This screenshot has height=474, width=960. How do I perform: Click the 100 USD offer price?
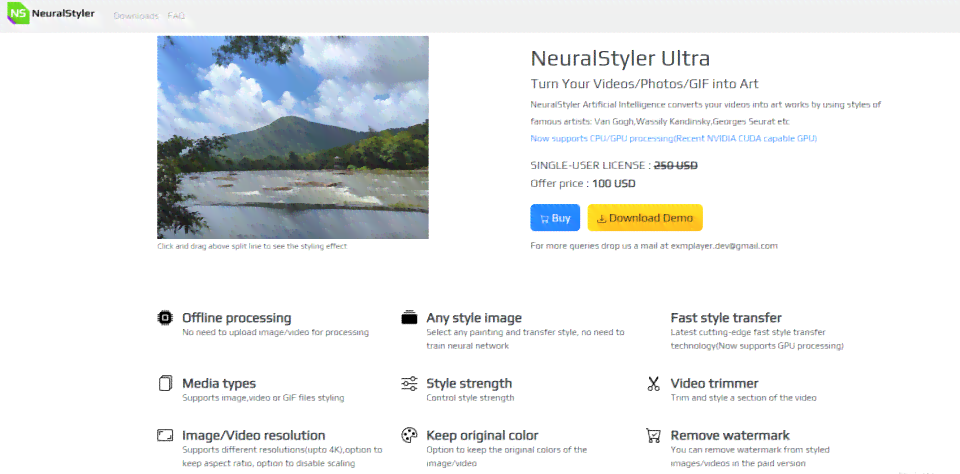click(x=614, y=184)
